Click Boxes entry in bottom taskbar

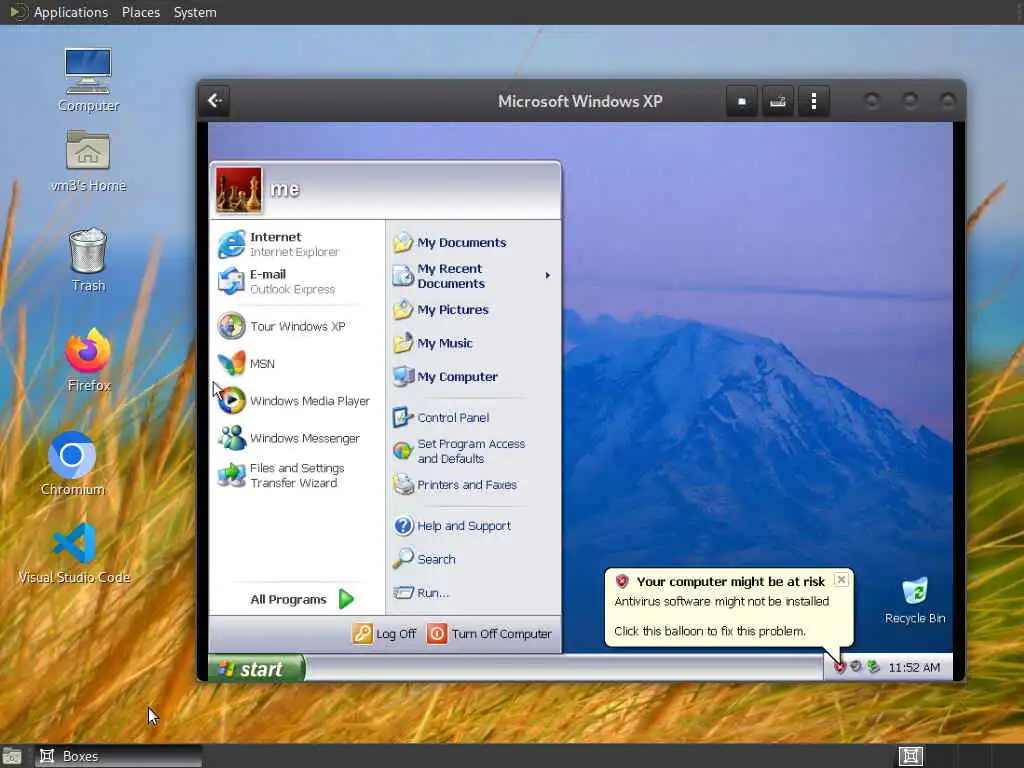tap(118, 756)
